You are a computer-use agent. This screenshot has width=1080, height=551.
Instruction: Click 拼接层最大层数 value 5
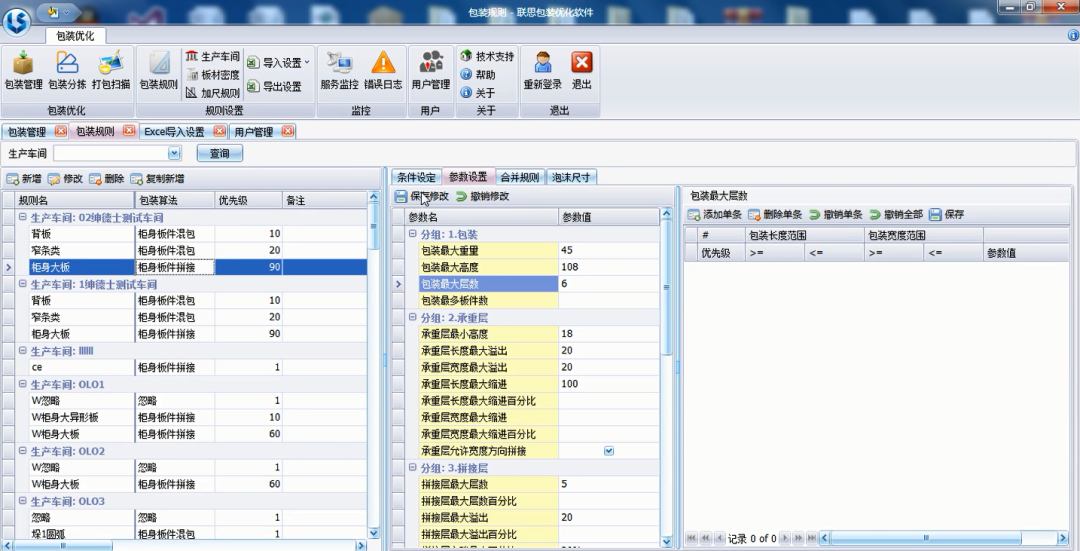point(608,484)
